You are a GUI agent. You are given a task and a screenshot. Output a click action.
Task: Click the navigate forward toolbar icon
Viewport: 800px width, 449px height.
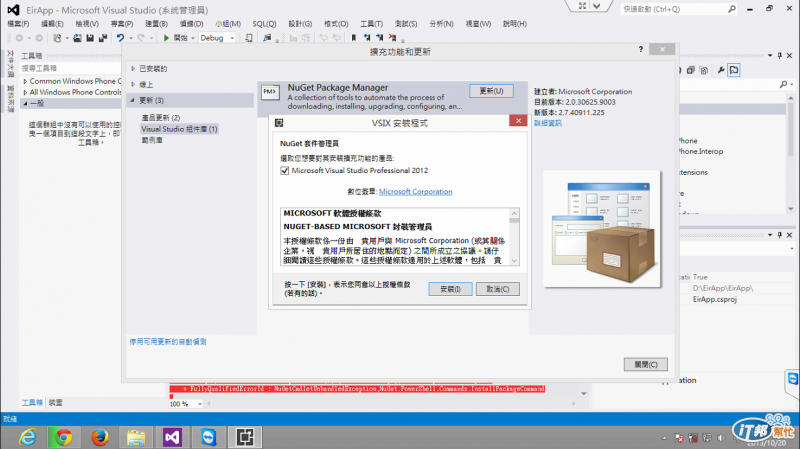click(39, 38)
